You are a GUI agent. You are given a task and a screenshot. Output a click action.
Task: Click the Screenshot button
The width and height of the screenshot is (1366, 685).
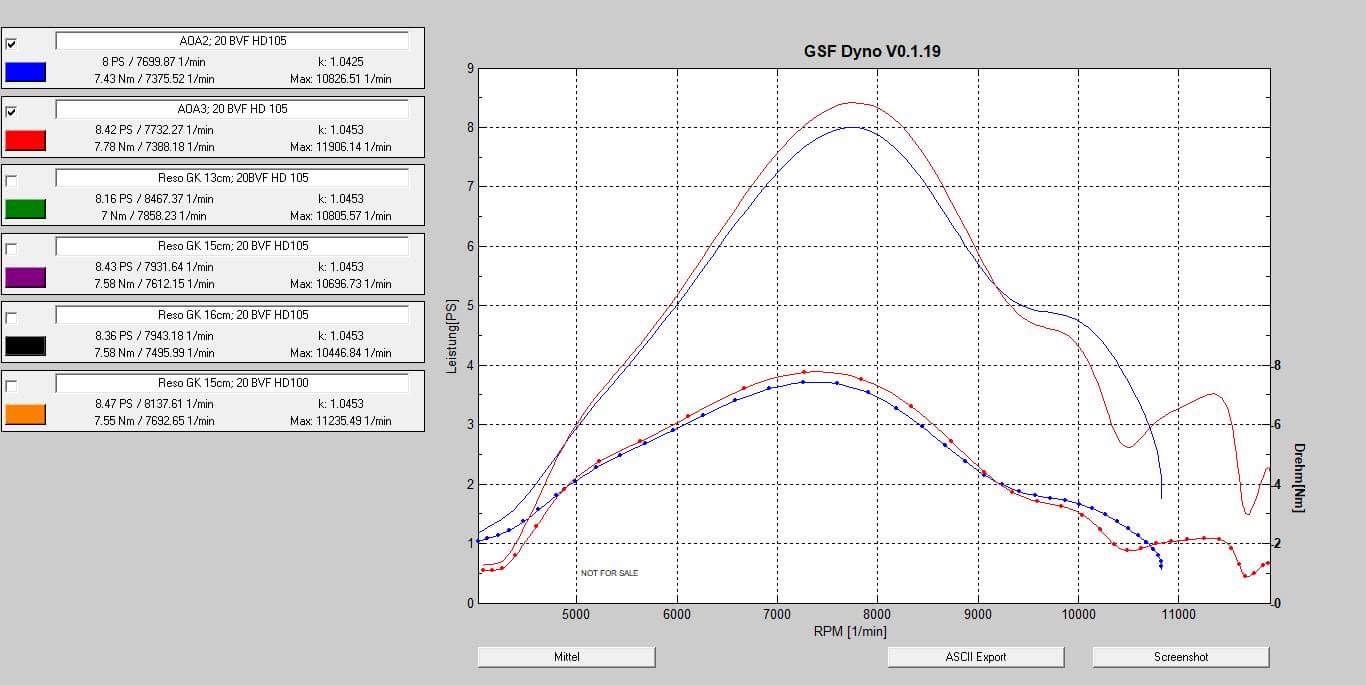(1181, 657)
